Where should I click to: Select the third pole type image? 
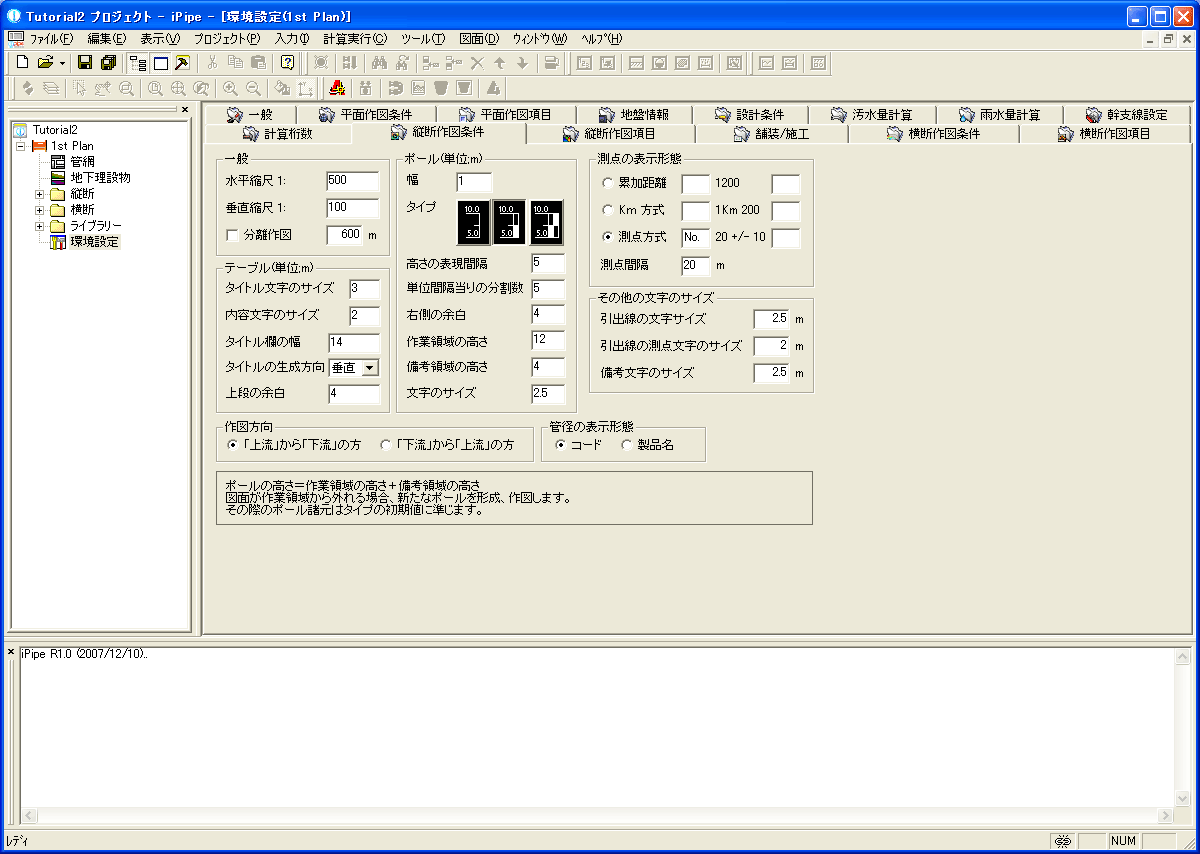547,222
